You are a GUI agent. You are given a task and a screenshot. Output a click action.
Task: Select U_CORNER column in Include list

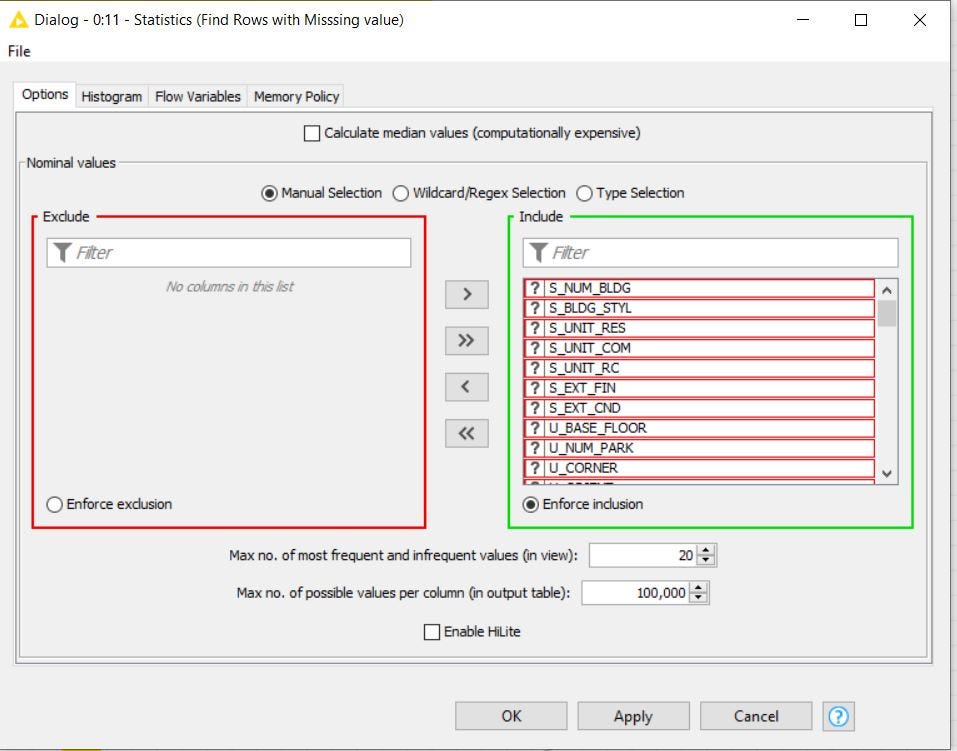[699, 468]
